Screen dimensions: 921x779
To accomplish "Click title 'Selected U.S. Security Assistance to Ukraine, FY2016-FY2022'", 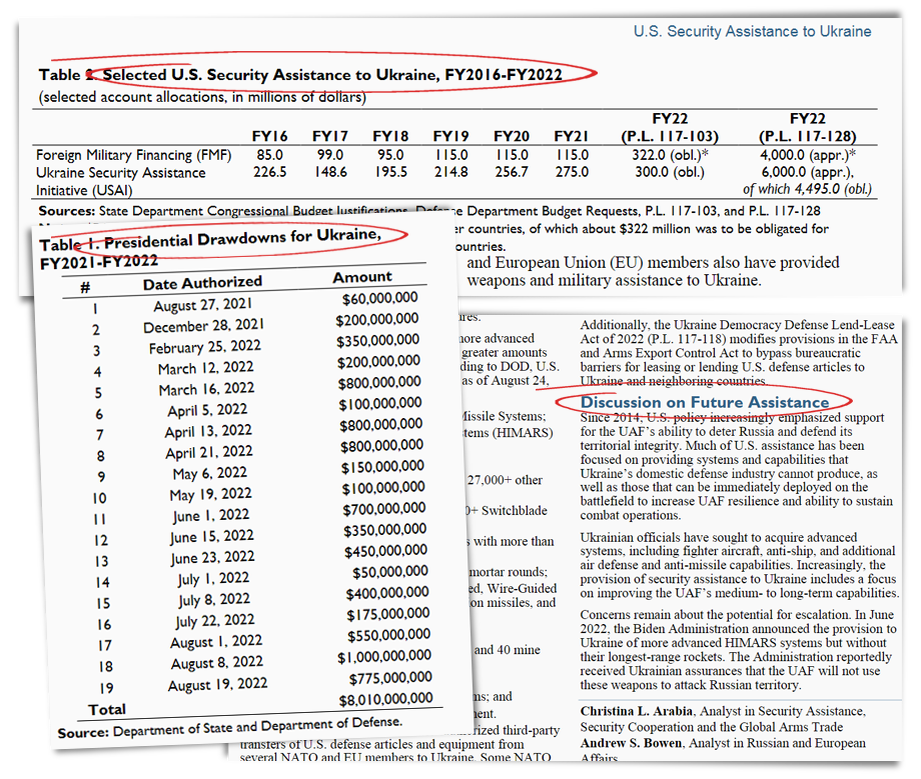I will (332, 75).
